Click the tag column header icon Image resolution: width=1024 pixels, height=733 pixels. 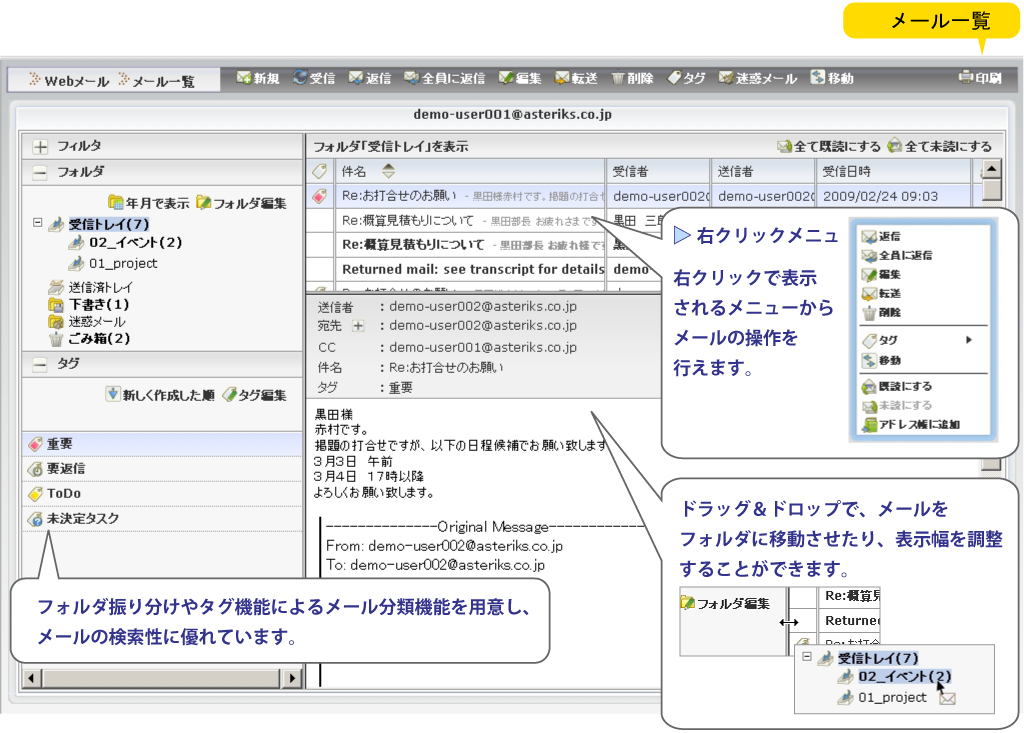320,171
